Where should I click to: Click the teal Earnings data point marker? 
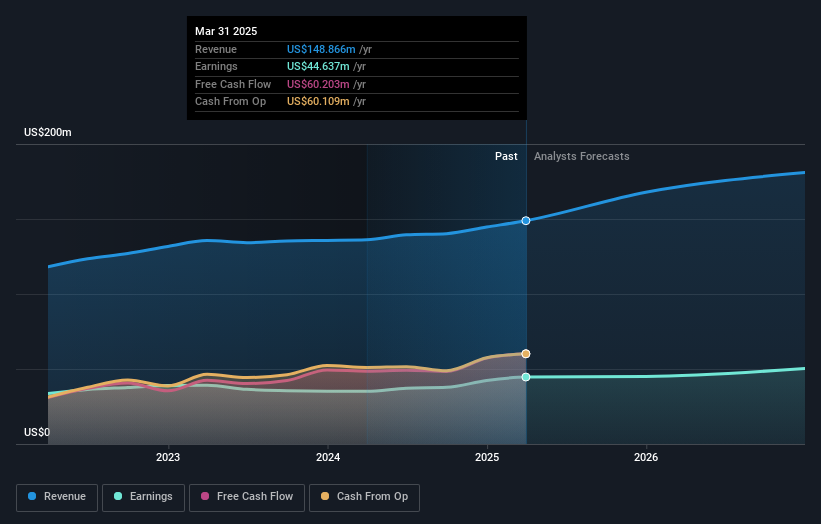coord(526,377)
